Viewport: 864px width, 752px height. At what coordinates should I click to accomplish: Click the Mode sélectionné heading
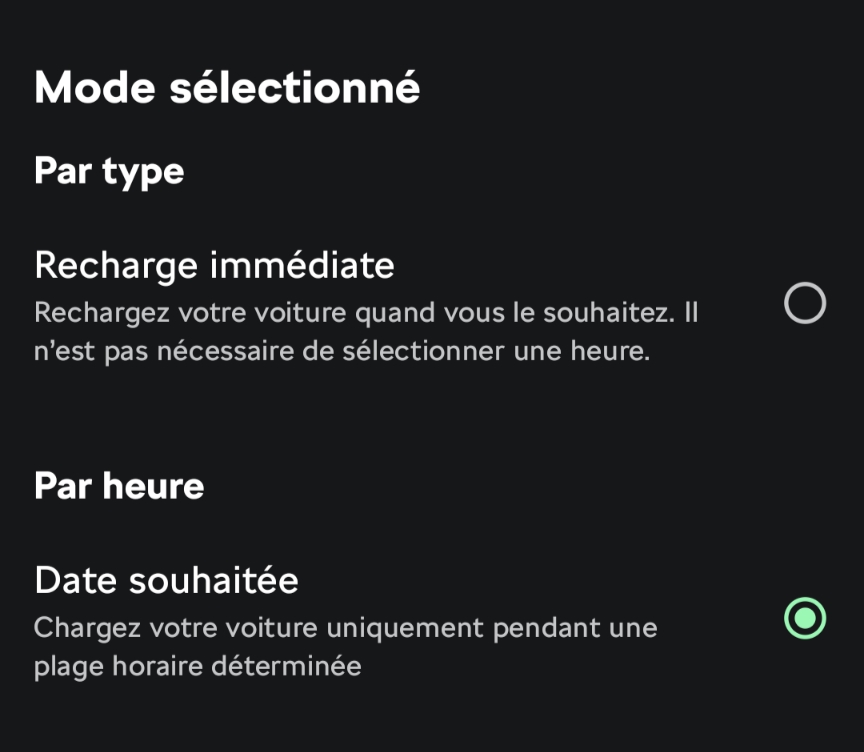coord(227,88)
